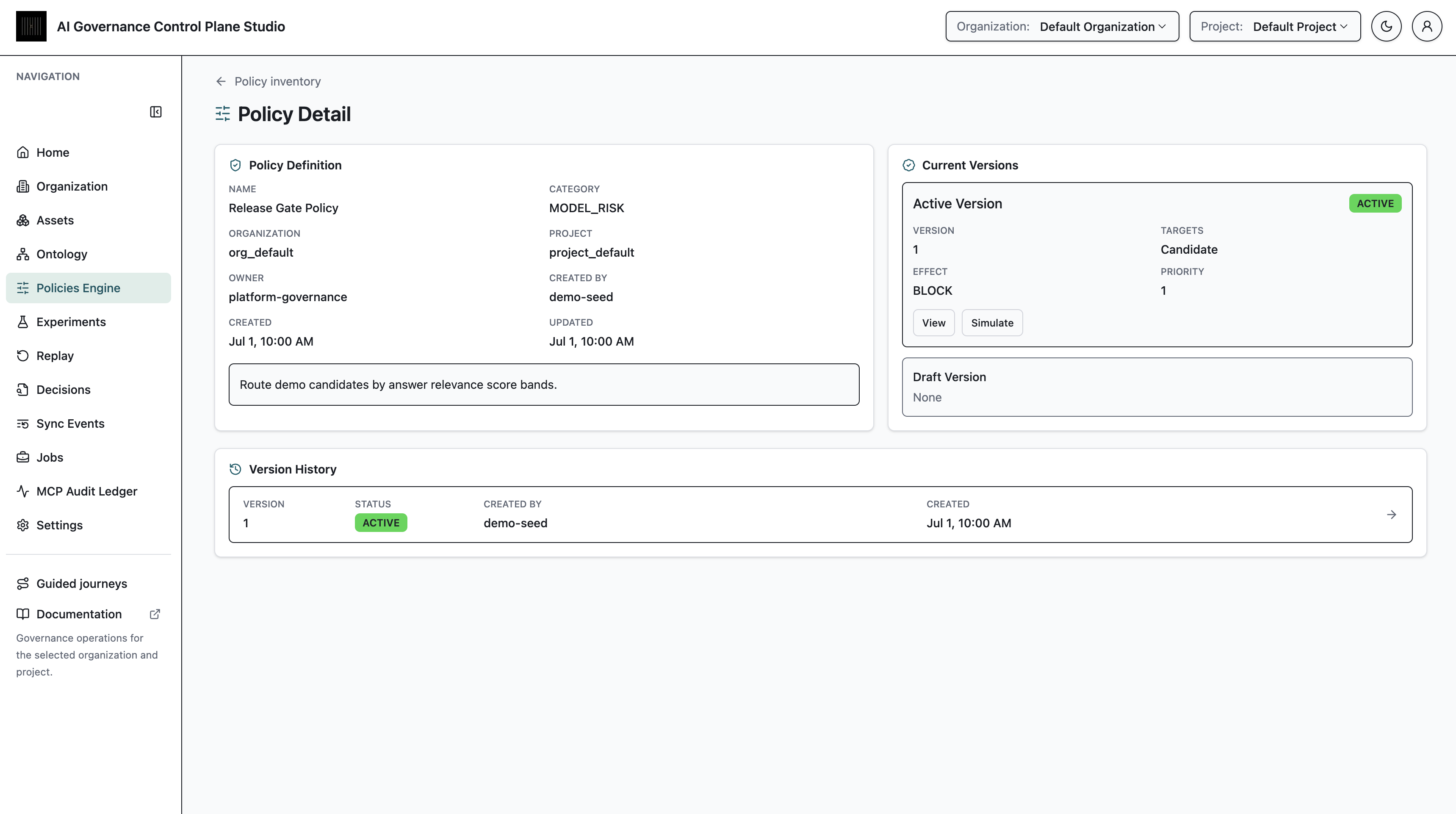The height and width of the screenshot is (814, 1456).
Task: Click the 'project_default' value
Action: point(592,253)
